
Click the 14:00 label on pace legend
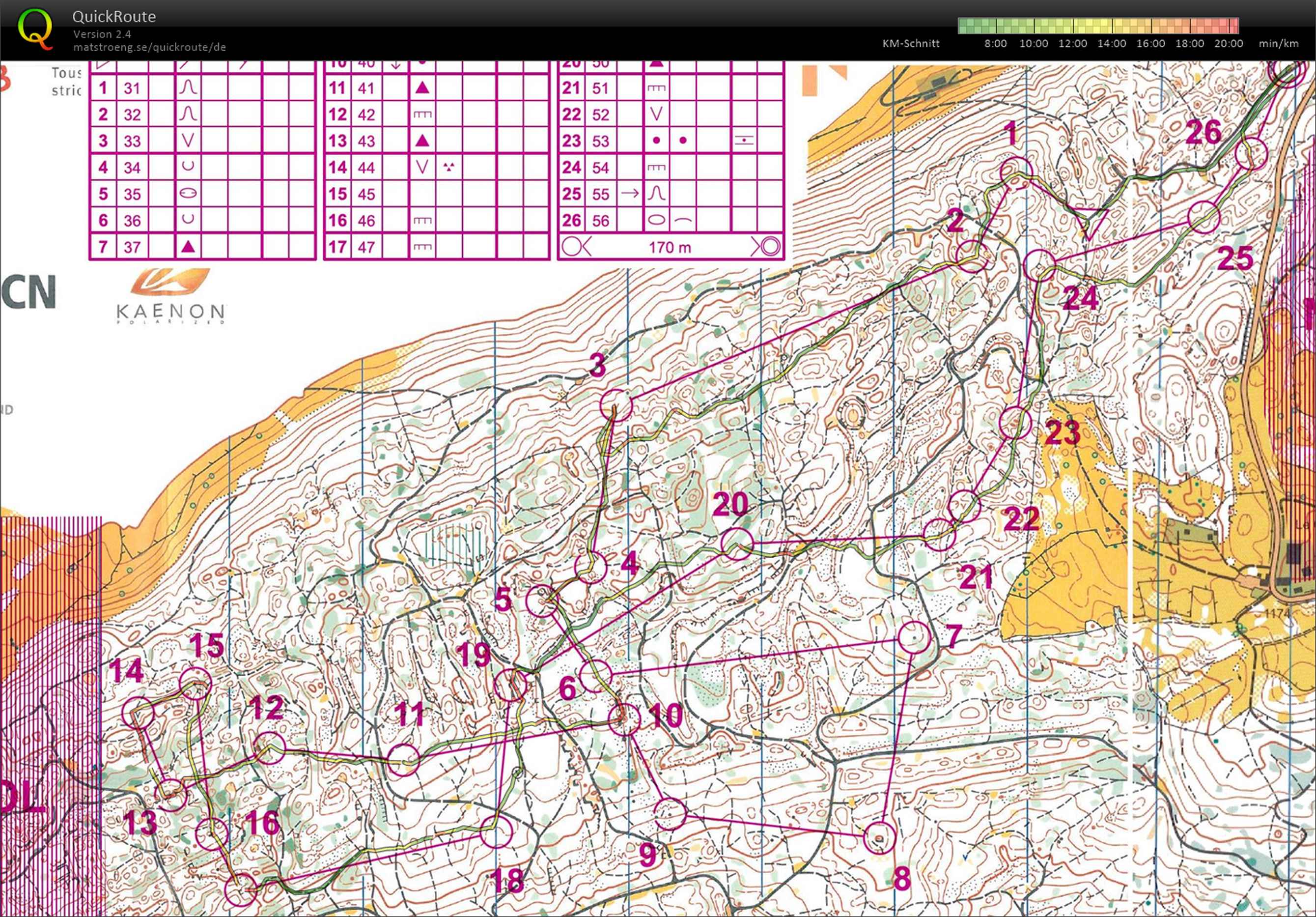pos(1111,44)
